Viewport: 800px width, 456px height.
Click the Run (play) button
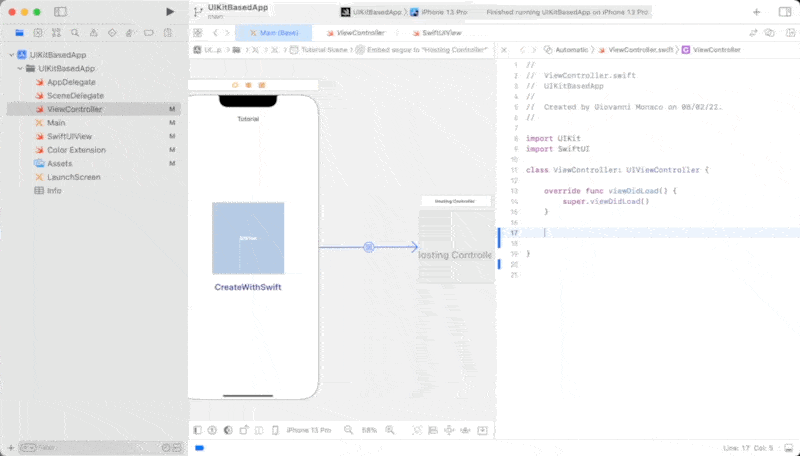coord(170,12)
